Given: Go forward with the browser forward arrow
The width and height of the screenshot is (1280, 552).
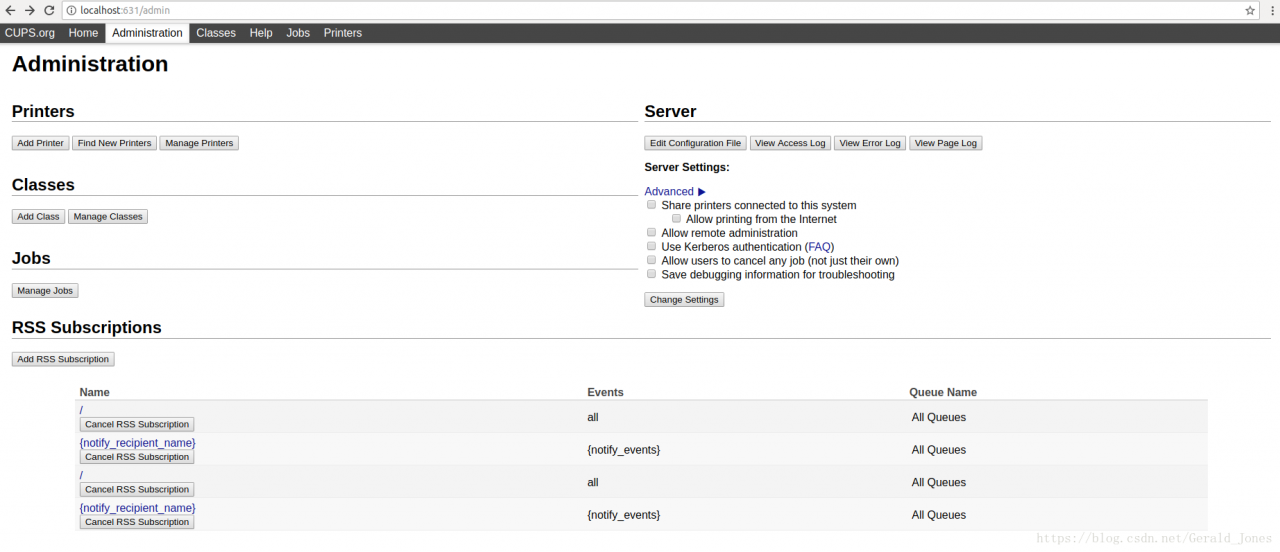Looking at the screenshot, I should tap(30, 10).
